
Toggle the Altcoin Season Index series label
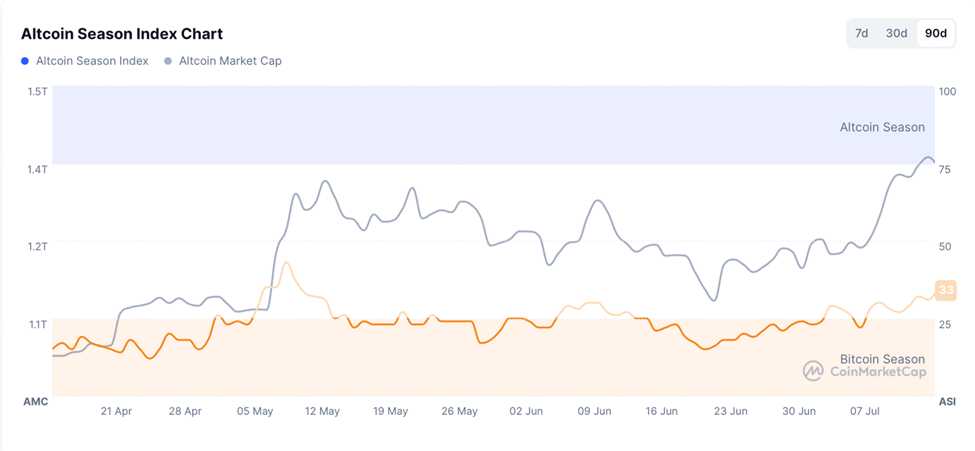(x=92, y=61)
